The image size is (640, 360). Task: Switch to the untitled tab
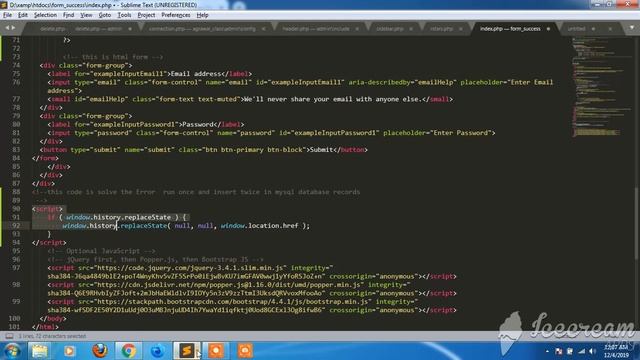coord(576,29)
